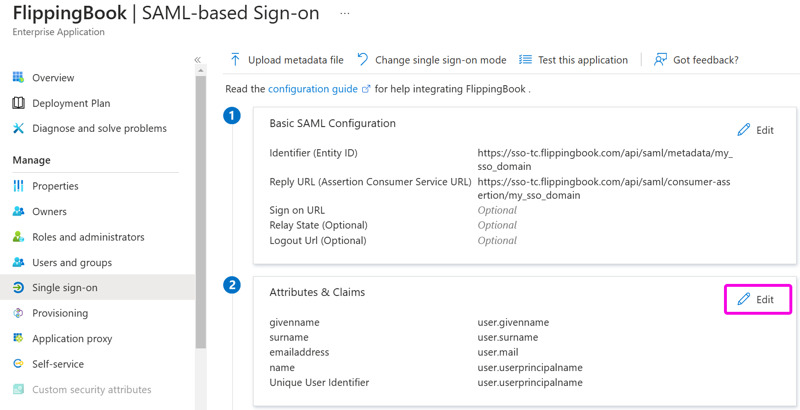Image resolution: width=800 pixels, height=410 pixels.
Task: Click scrollbar up arrow in sidebar
Action: pyautogui.click(x=201, y=70)
